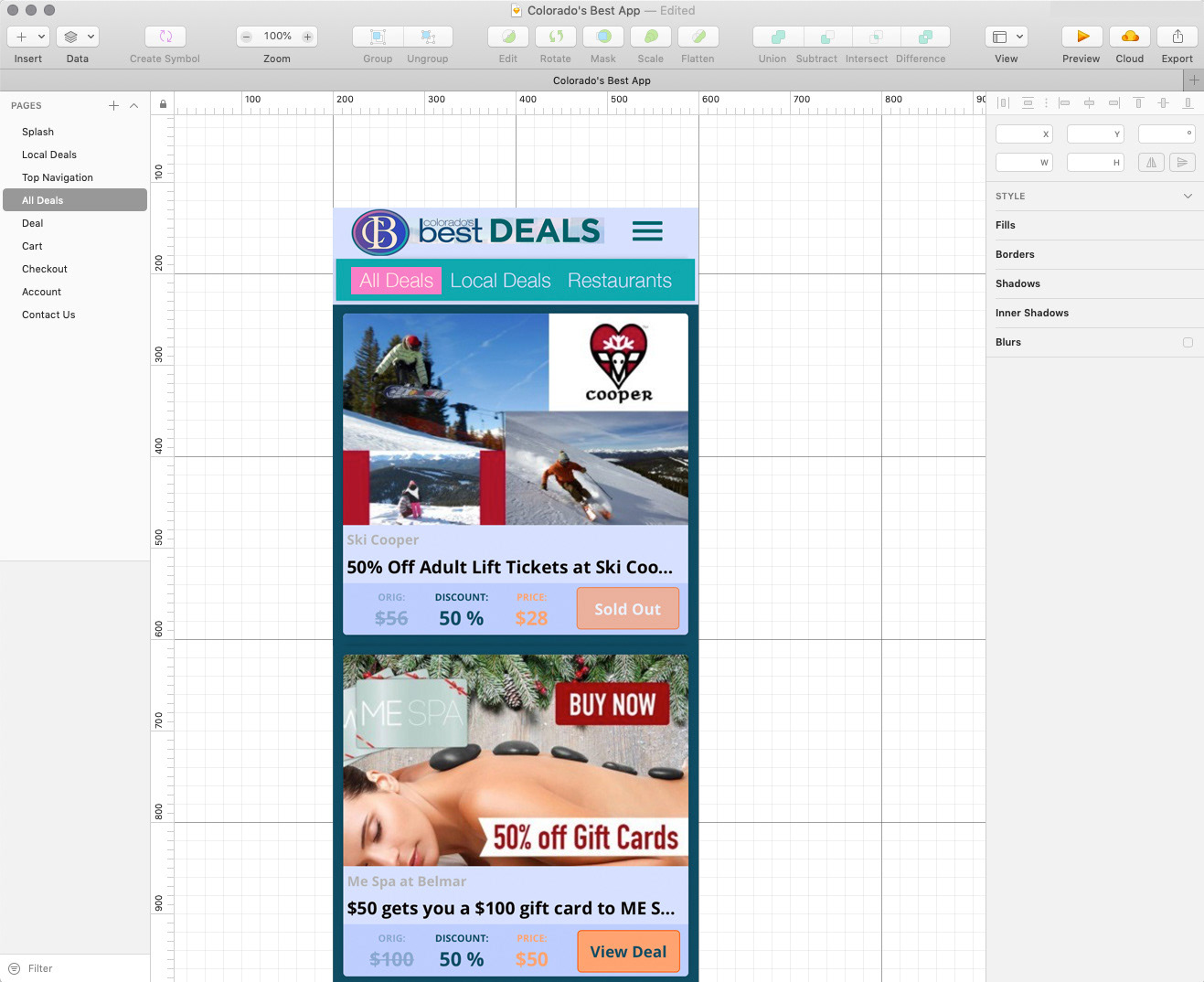Click the Insert plus icon in toolbar
The width and height of the screenshot is (1204, 982).
(21, 37)
